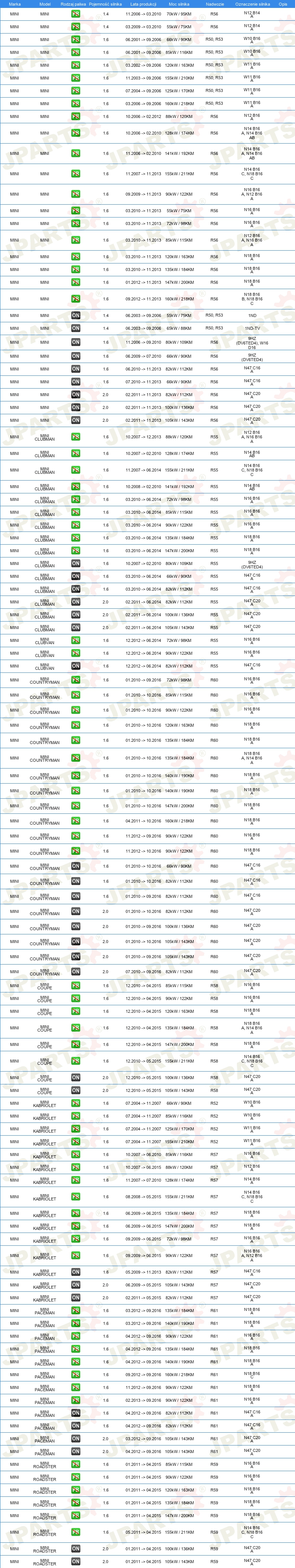295x1568 pixels.
Task: Select petrol icon in Clubvan 72kW/98KM row
Action: click(x=75, y=640)
